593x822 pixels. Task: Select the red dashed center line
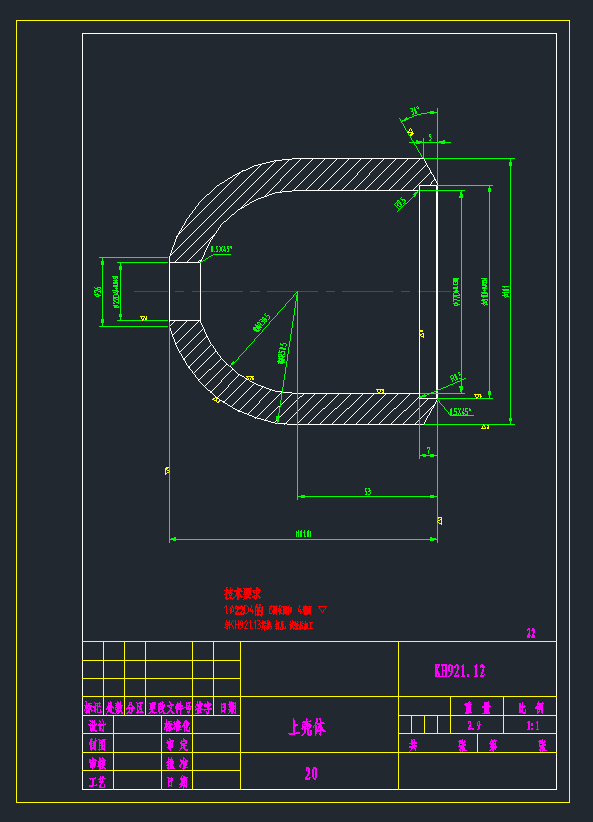click(293, 291)
